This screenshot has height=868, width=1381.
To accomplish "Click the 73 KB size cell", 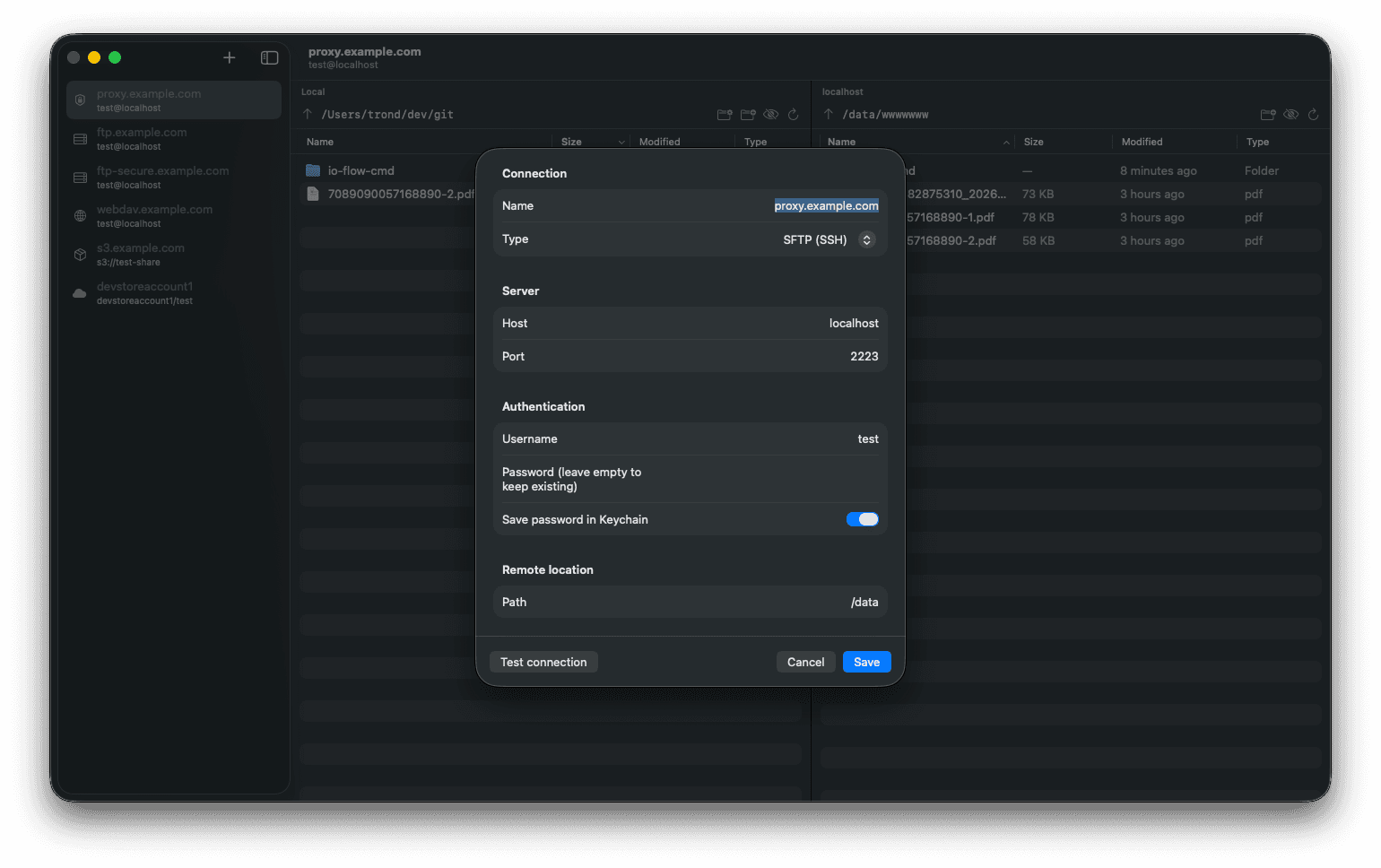I will (x=1038, y=194).
